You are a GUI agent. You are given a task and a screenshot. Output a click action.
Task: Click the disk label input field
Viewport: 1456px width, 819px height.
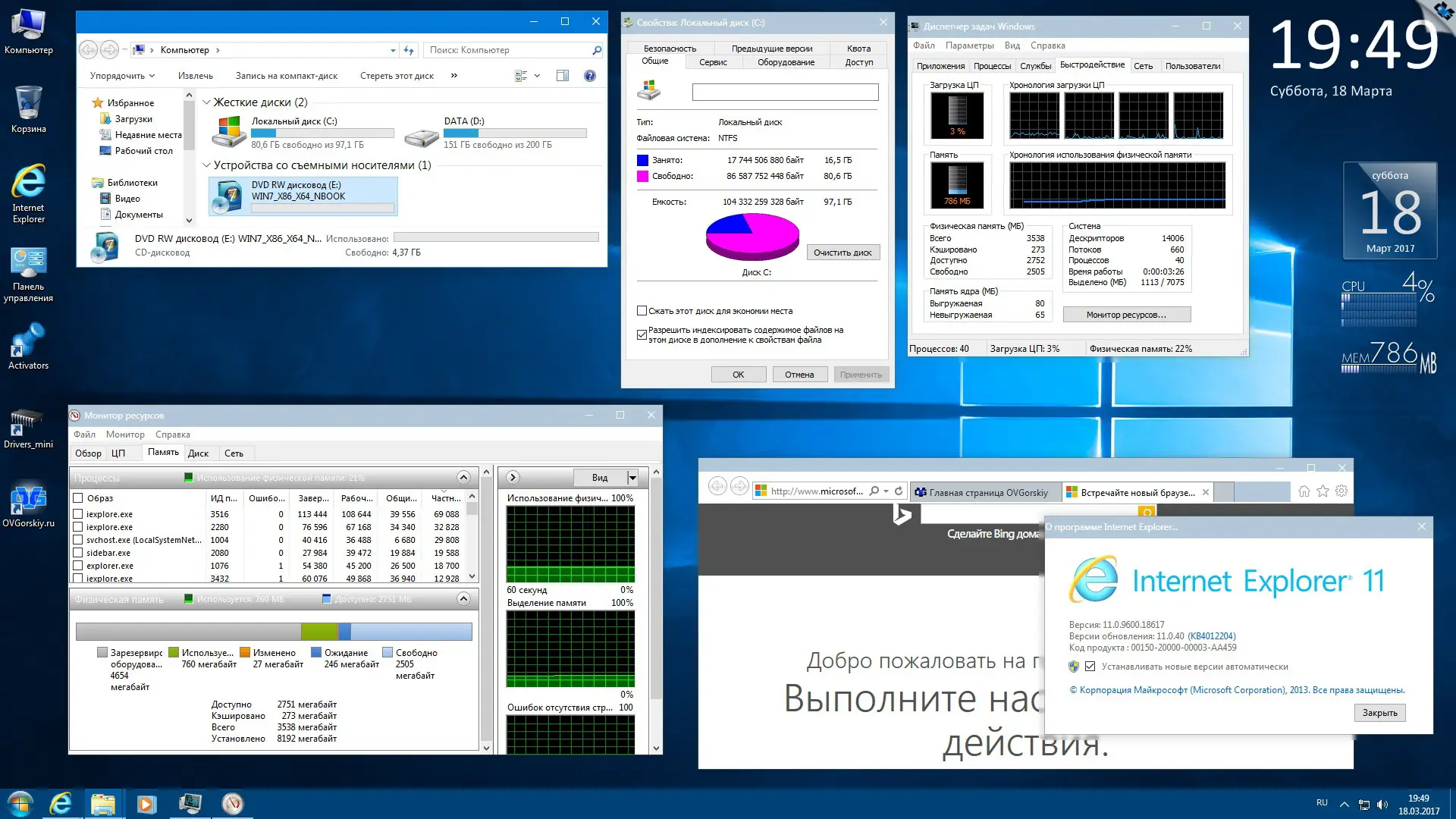click(x=785, y=93)
